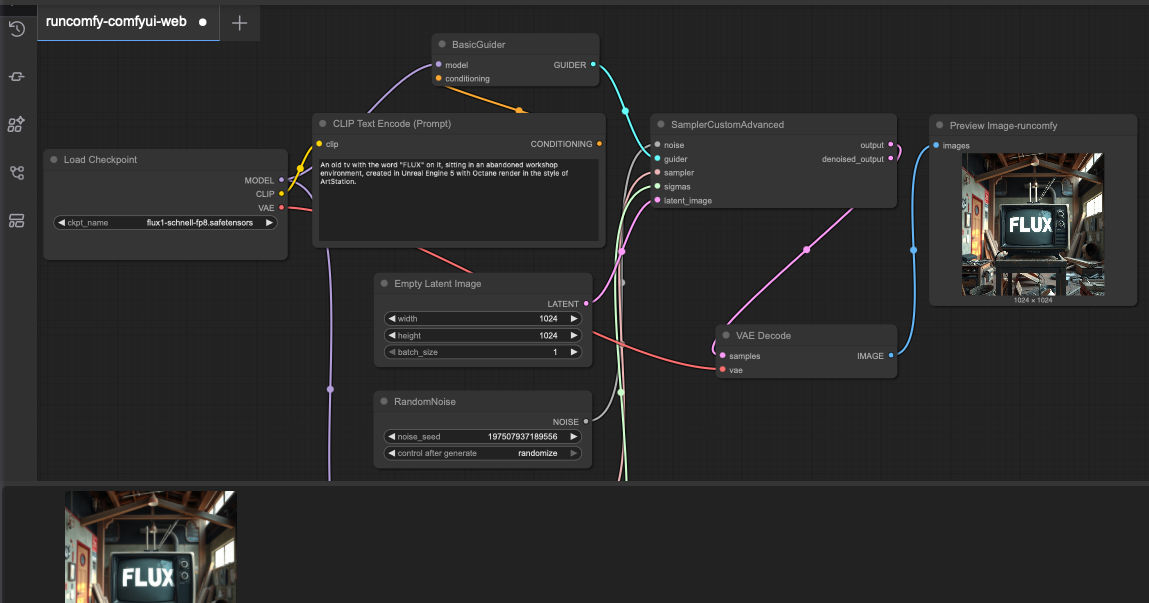1149x603 pixels.
Task: Click the unsaved dot on the workflow tab
Action: [203, 23]
